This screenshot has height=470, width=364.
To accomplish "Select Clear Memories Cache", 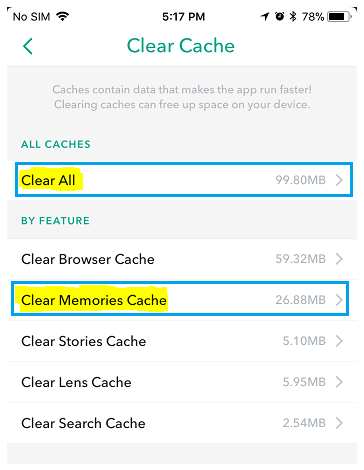I will click(180, 299).
